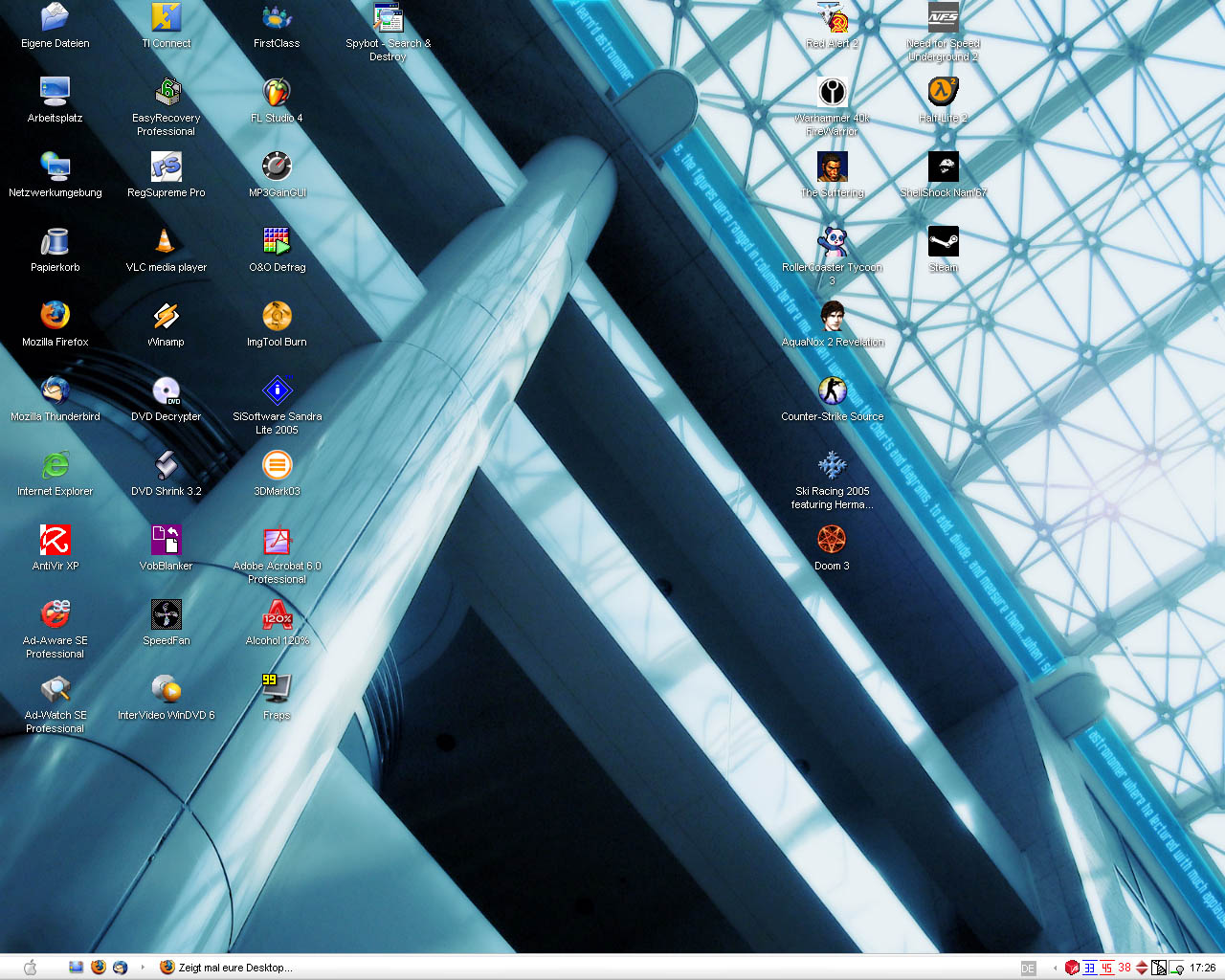
Task: Click the DVD Decrypter icon
Action: [167, 390]
